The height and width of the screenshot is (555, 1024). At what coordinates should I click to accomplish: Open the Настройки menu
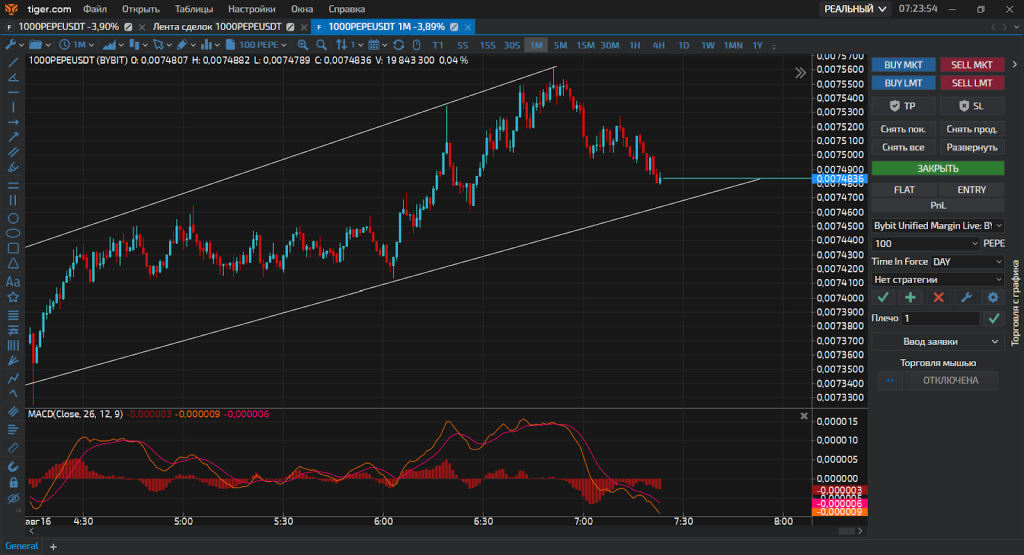point(251,9)
